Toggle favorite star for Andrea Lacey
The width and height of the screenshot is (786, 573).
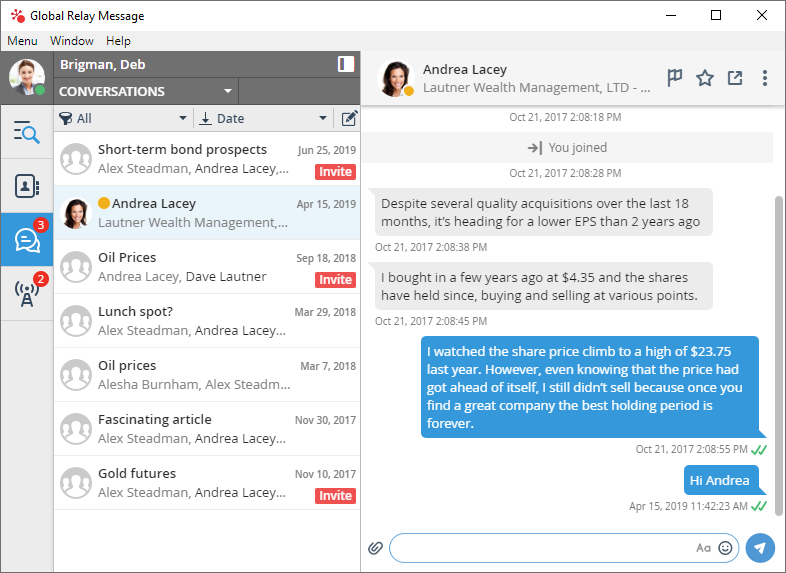705,78
